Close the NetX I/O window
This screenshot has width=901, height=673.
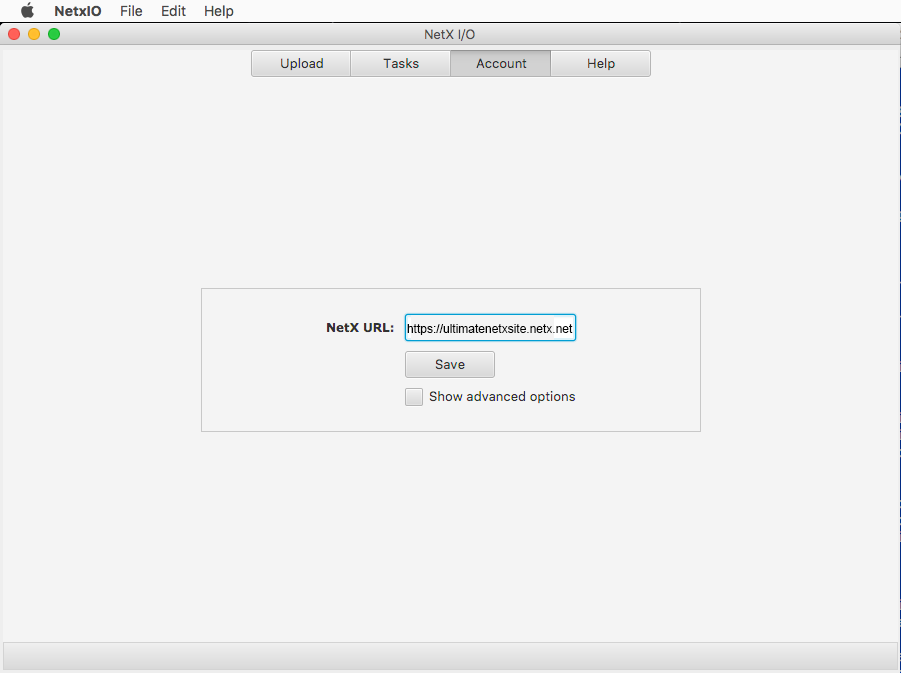(14, 34)
